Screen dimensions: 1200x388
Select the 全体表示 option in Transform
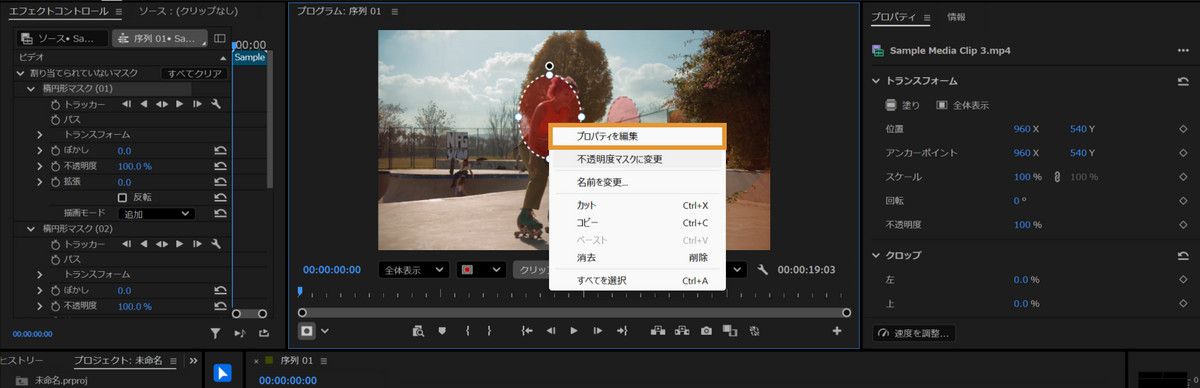(962, 105)
